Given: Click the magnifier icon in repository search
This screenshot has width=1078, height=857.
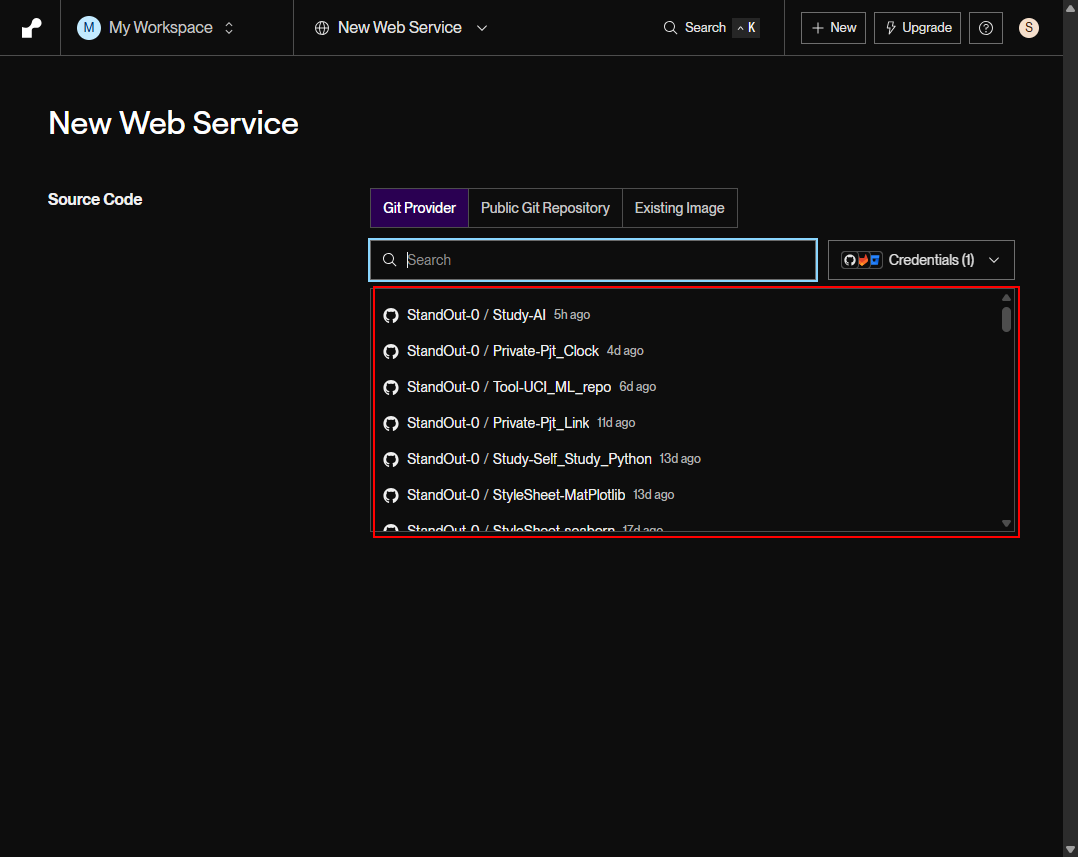Looking at the screenshot, I should coord(390,260).
